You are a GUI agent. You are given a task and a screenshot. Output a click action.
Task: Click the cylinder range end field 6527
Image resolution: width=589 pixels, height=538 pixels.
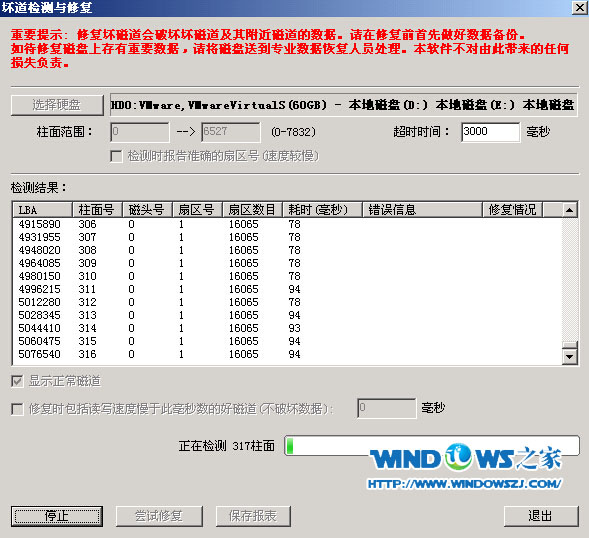click(231, 132)
